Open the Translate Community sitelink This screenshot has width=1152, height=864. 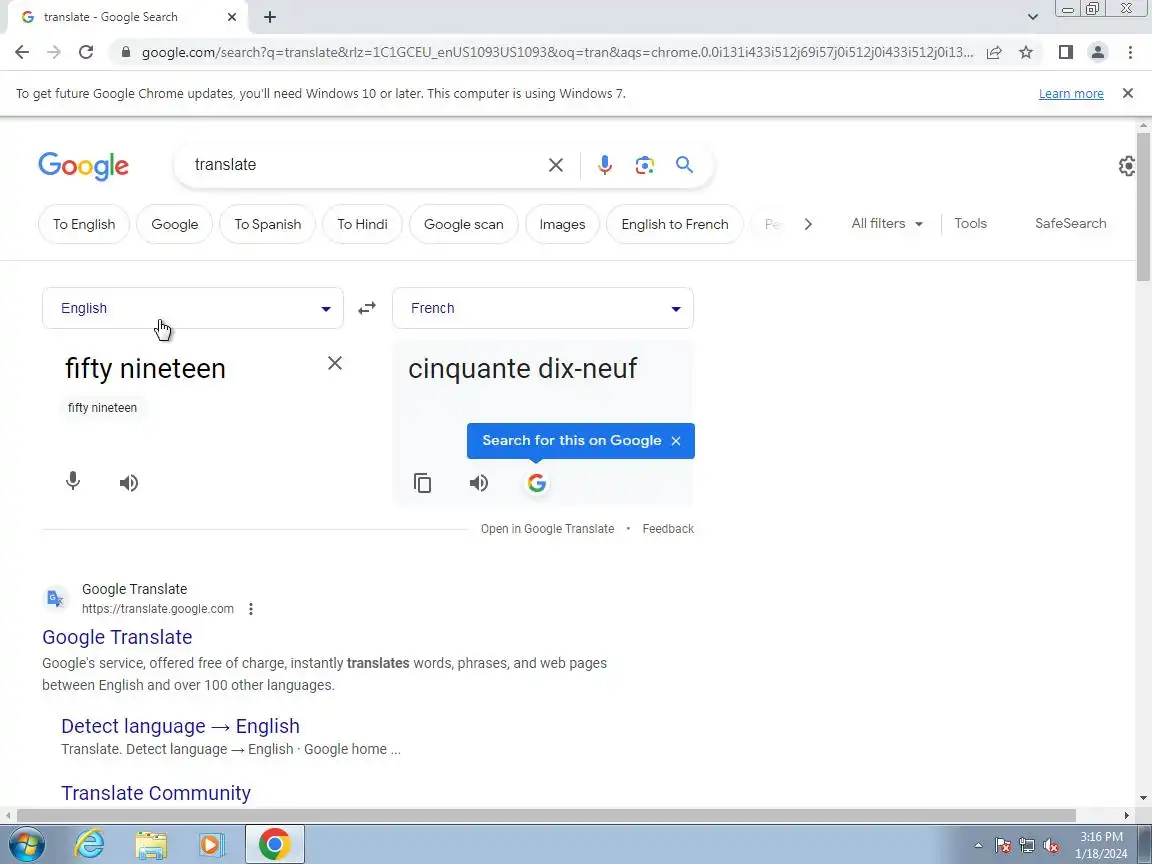[x=156, y=793]
